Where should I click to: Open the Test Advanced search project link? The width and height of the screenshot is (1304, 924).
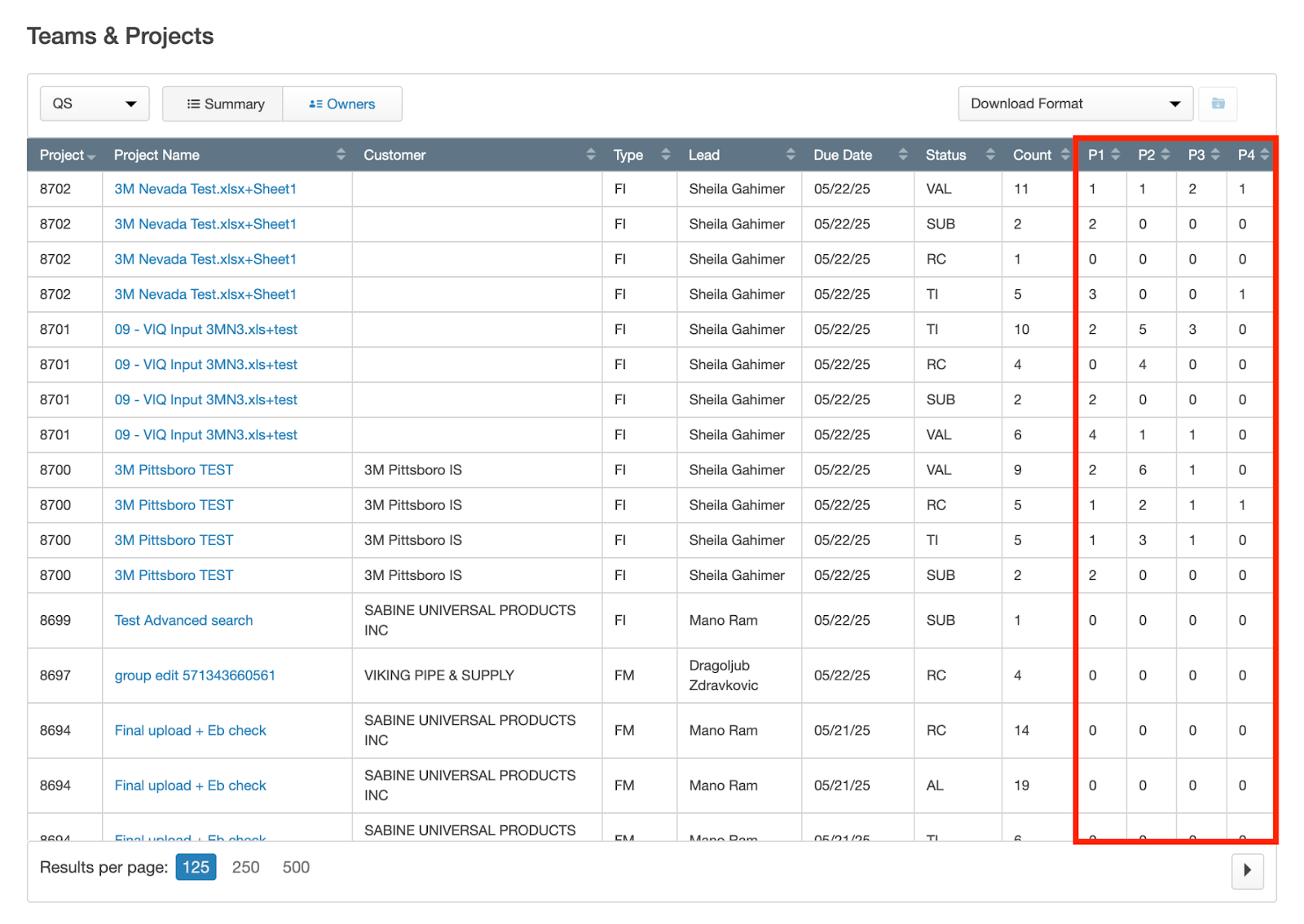pos(183,620)
